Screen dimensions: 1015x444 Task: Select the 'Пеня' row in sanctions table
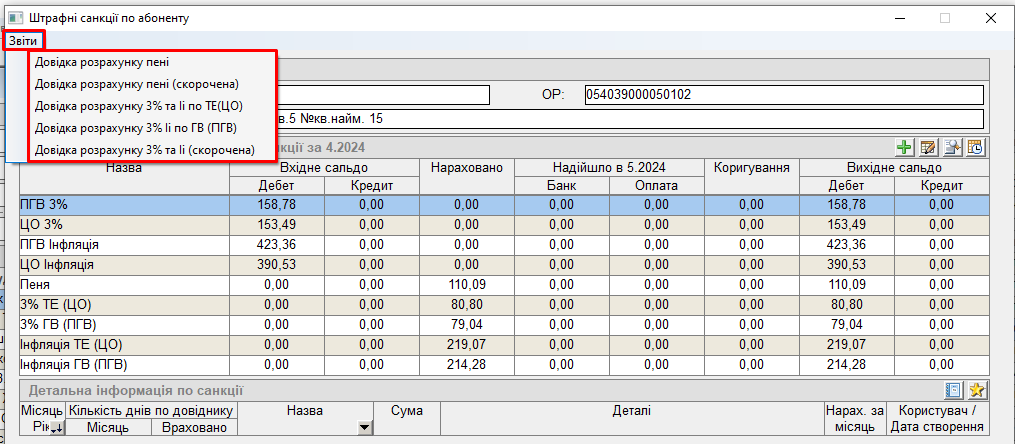point(124,285)
